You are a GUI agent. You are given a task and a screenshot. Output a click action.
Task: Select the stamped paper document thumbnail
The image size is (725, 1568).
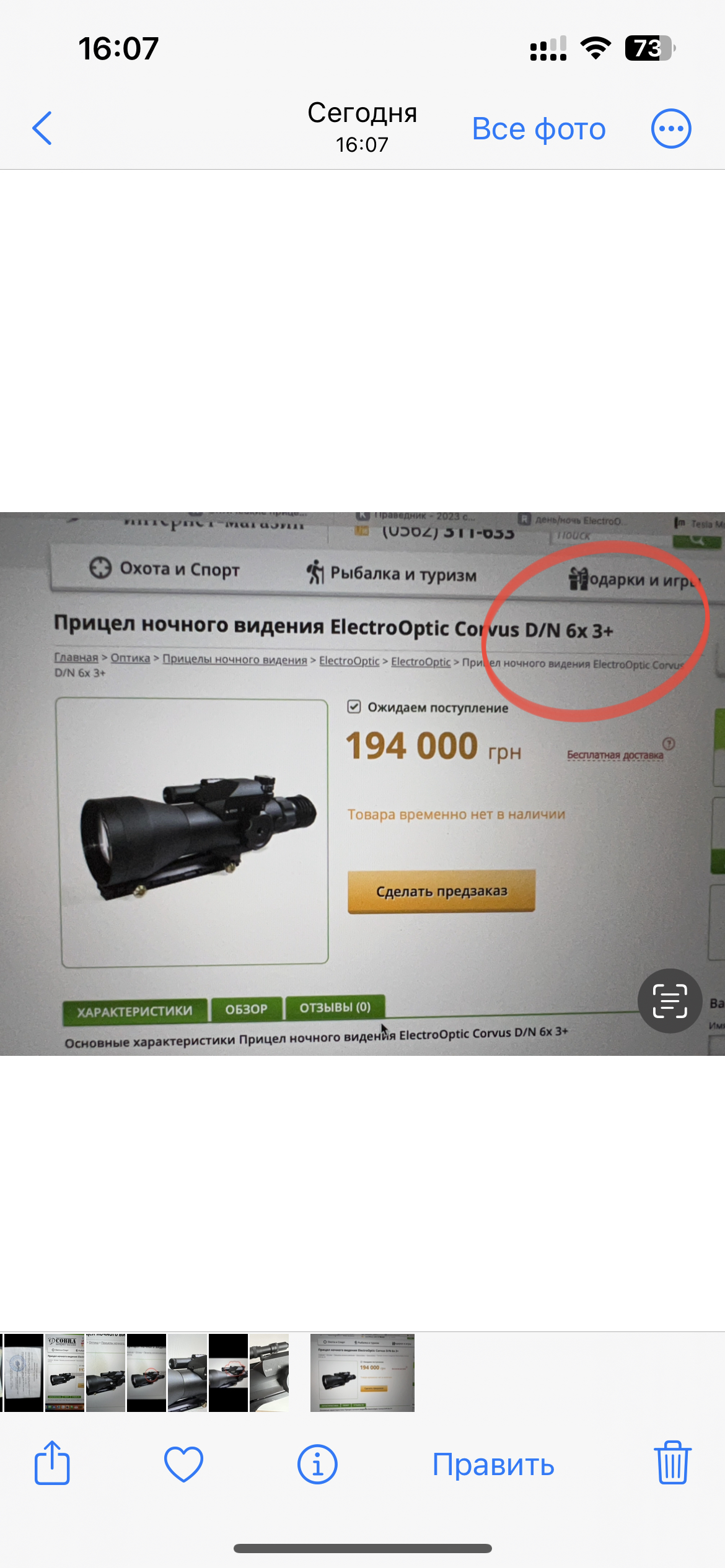pyautogui.click(x=22, y=1373)
